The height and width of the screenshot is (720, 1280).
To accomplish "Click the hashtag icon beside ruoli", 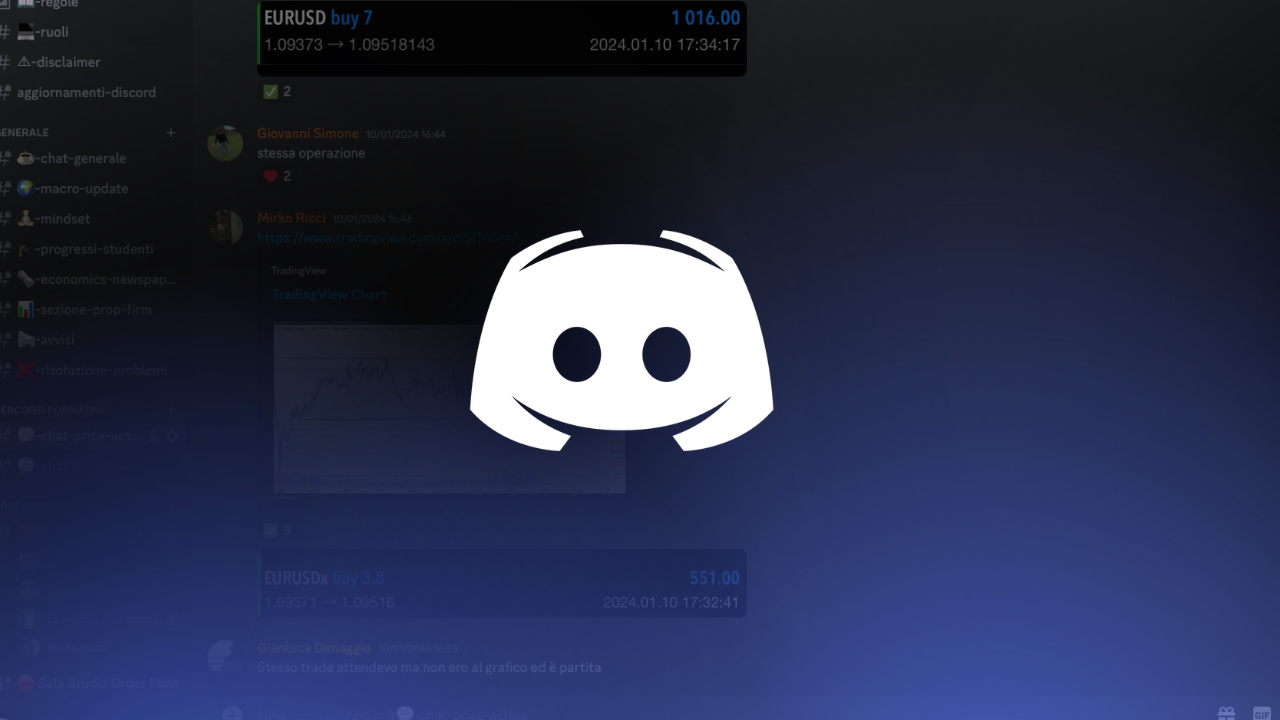I will (x=5, y=32).
